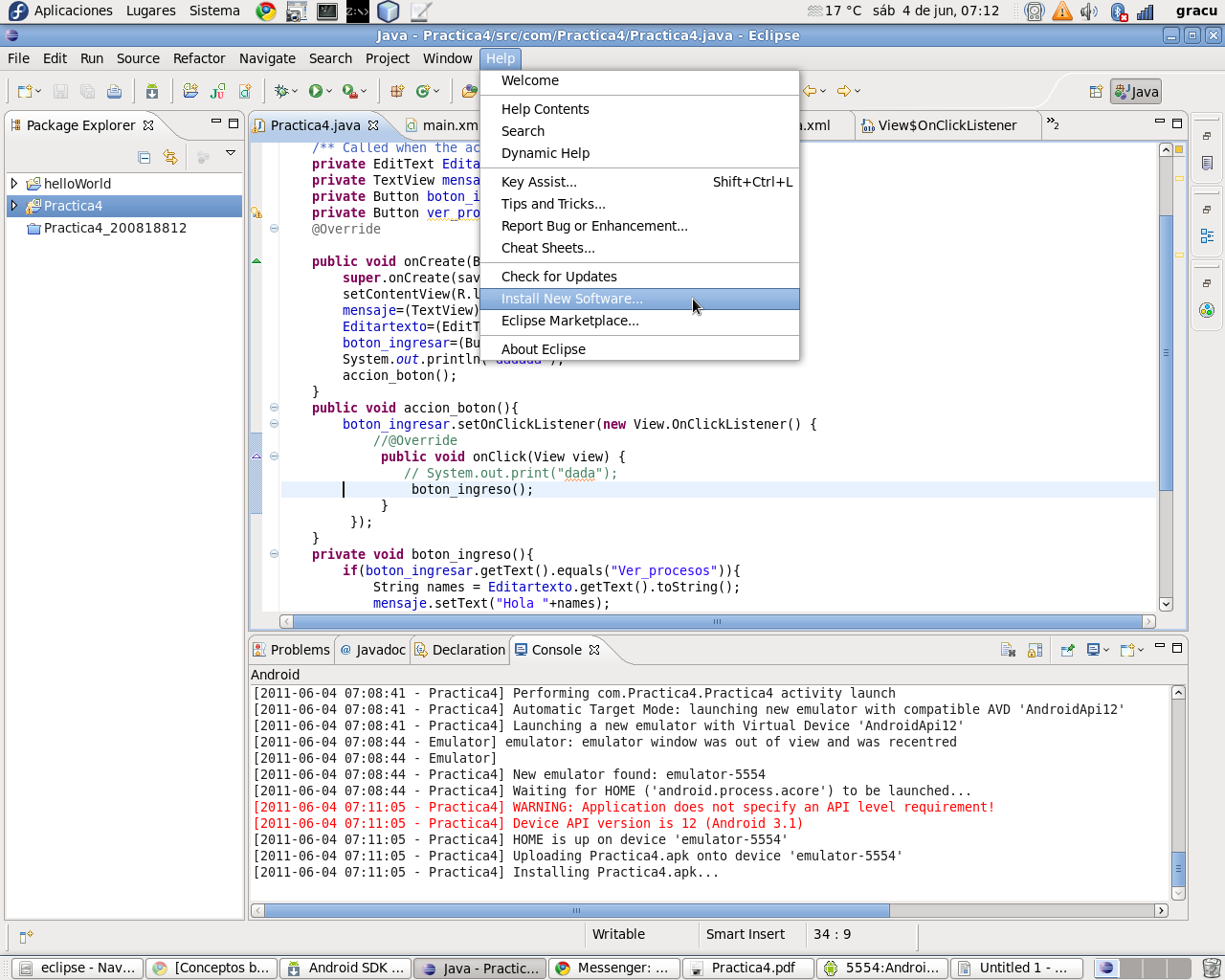Expand the Practica4 project node

pyautogui.click(x=14, y=205)
